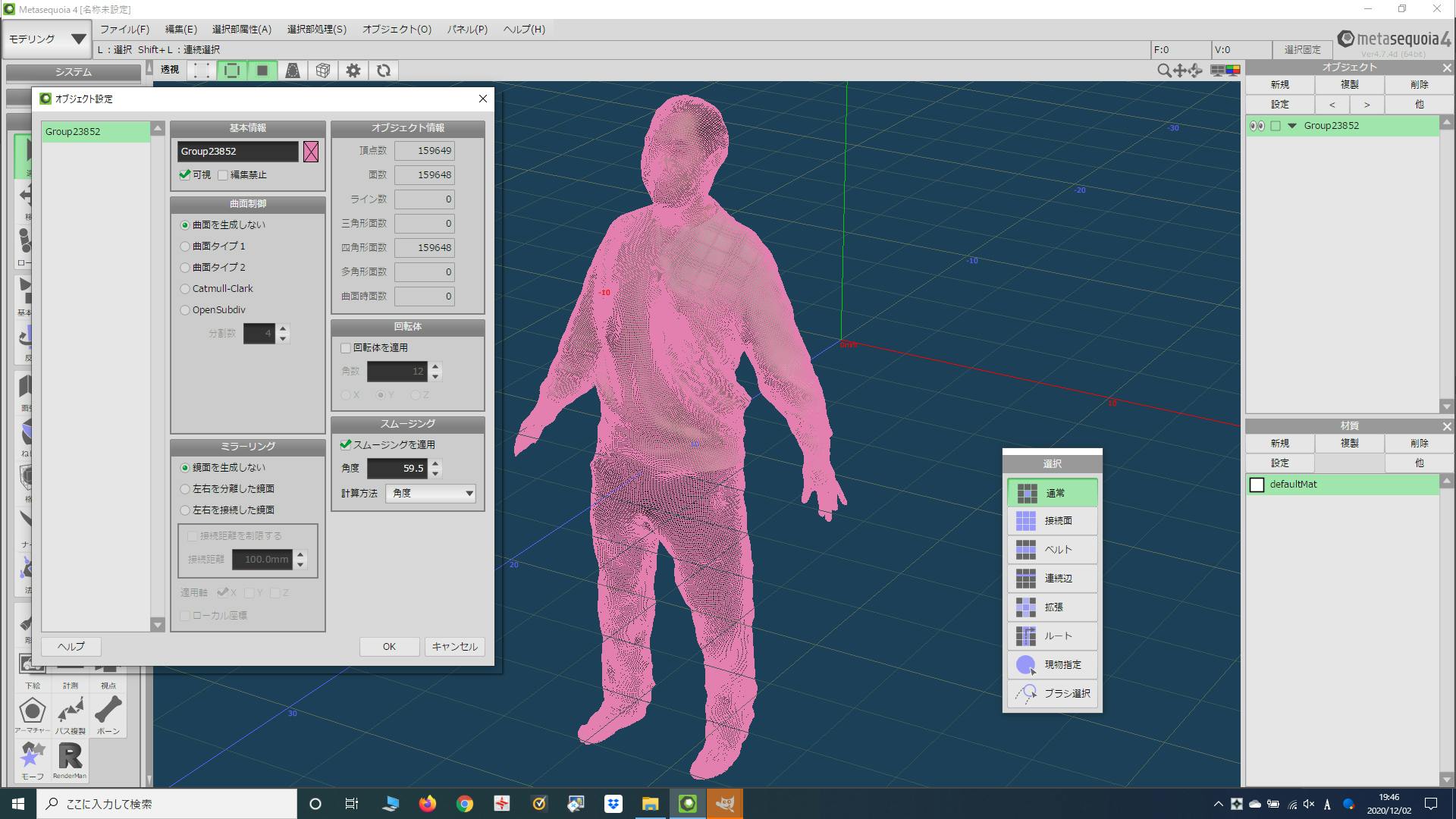Toggle Group23852 eye visibility icon in object panel
Viewport: 1456px width, 819px height.
(x=1256, y=126)
